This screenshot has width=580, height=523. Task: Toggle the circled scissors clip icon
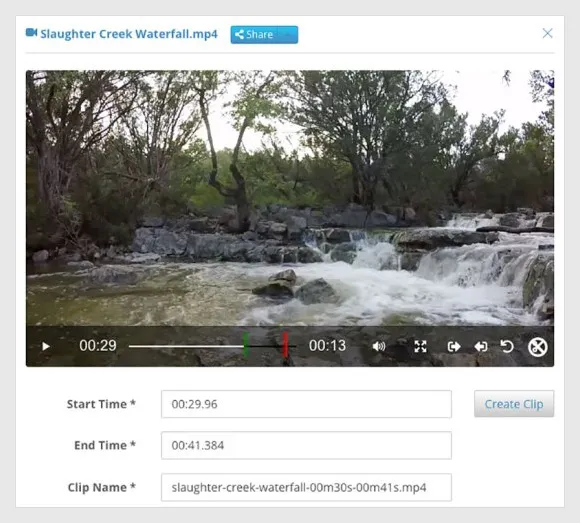click(x=537, y=347)
